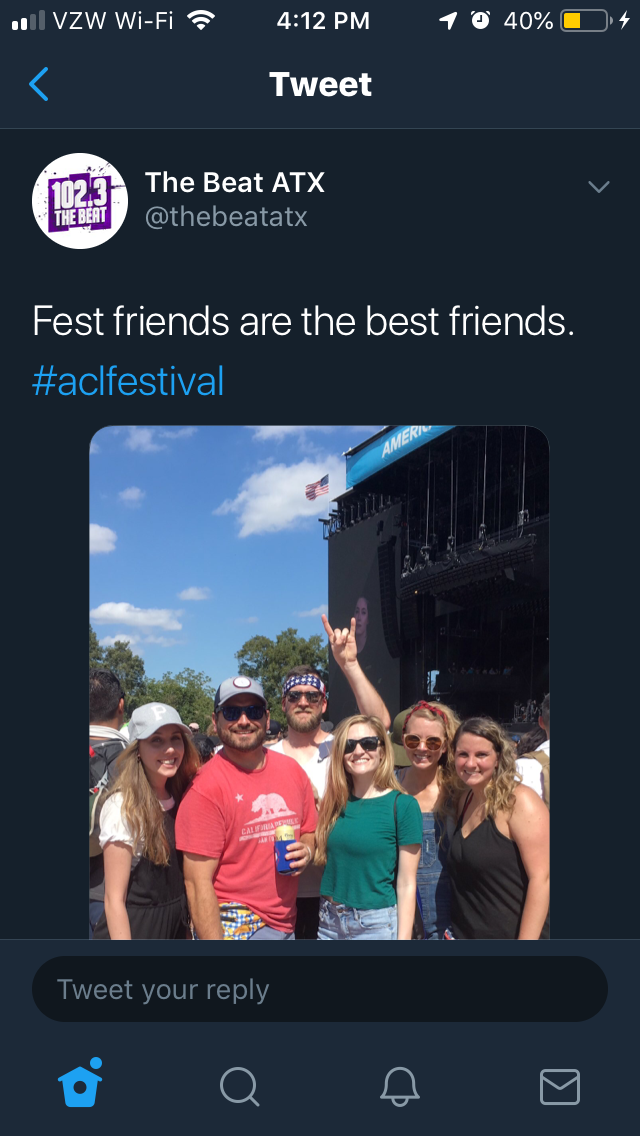Tap the Tweet header title
This screenshot has height=1136, width=640.
(320, 85)
